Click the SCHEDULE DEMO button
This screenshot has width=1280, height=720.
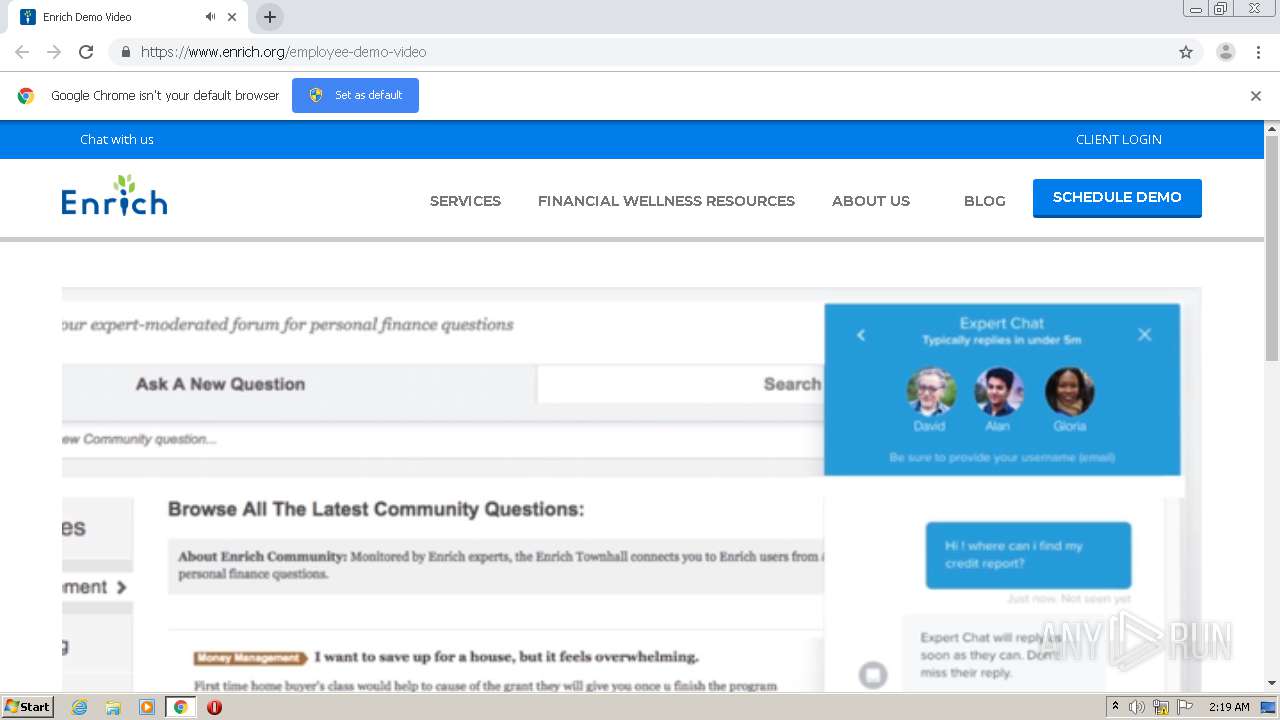pyautogui.click(x=1117, y=197)
